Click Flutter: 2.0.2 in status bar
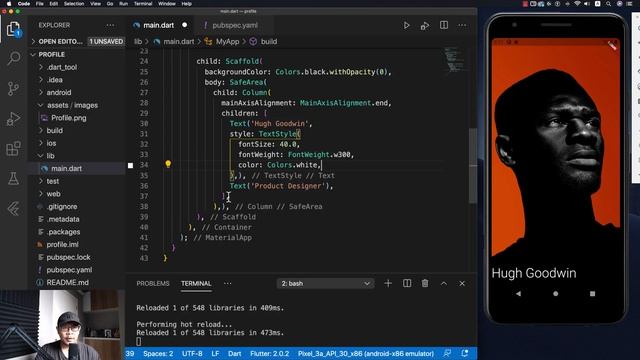Image resolution: width=640 pixels, height=360 pixels. (x=269, y=353)
